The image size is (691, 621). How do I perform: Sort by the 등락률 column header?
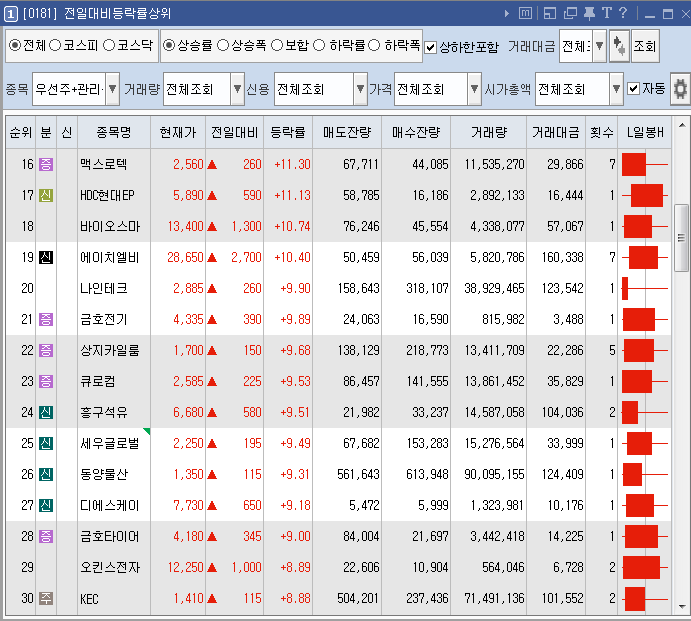click(288, 132)
